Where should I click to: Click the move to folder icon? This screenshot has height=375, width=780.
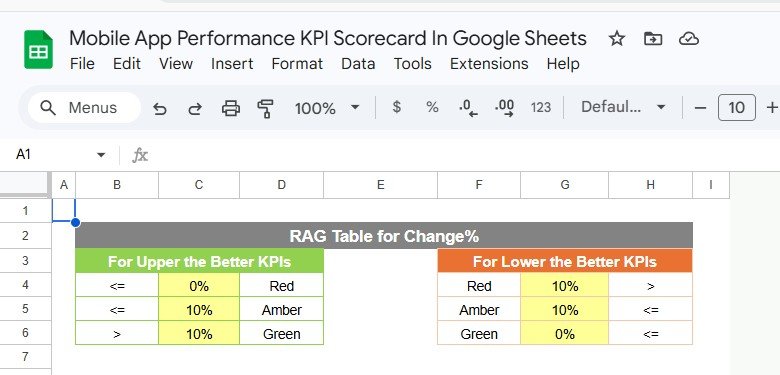pyautogui.click(x=653, y=38)
